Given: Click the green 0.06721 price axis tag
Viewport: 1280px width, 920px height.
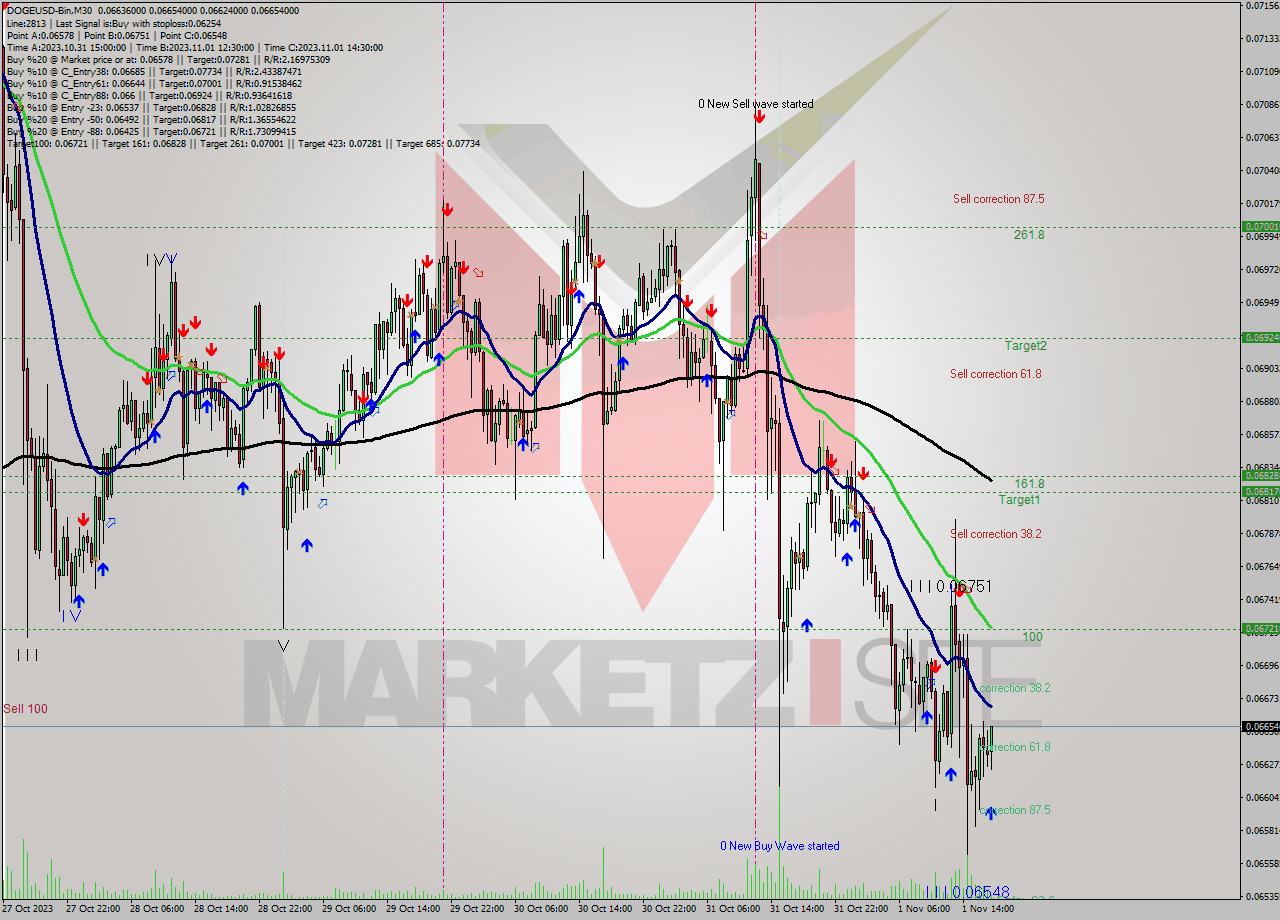Looking at the screenshot, I should point(1260,629).
